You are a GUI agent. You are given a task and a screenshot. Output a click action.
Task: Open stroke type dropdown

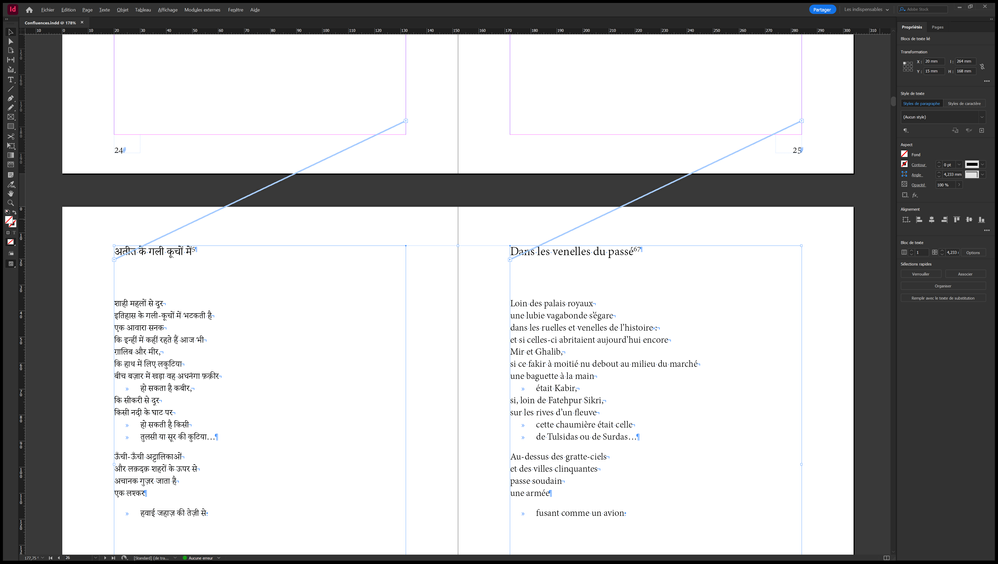pos(982,164)
